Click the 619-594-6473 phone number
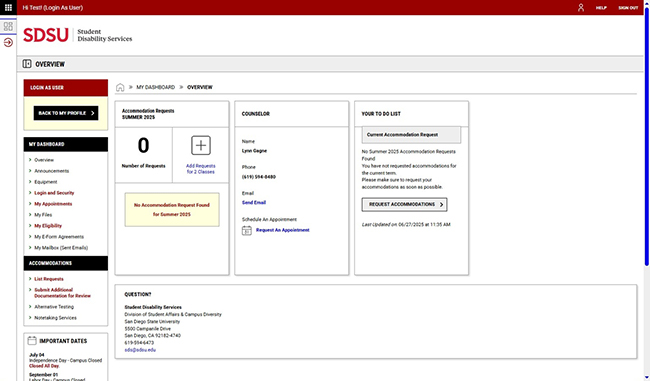Image resolution: width=650 pixels, height=381 pixels. (139, 343)
